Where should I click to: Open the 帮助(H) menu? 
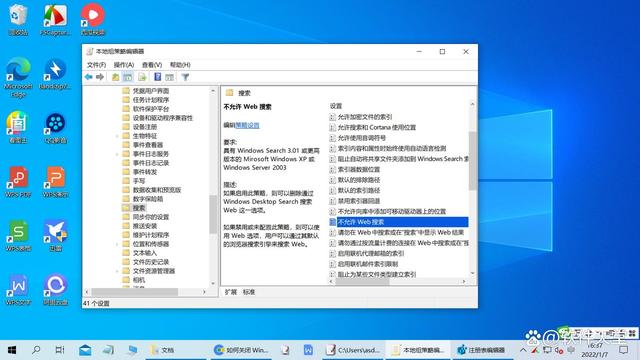tap(180, 64)
